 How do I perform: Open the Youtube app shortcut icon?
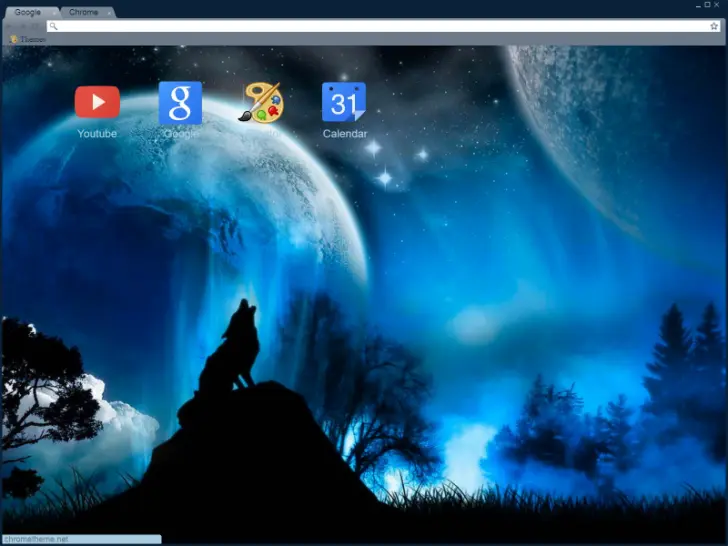(x=97, y=102)
